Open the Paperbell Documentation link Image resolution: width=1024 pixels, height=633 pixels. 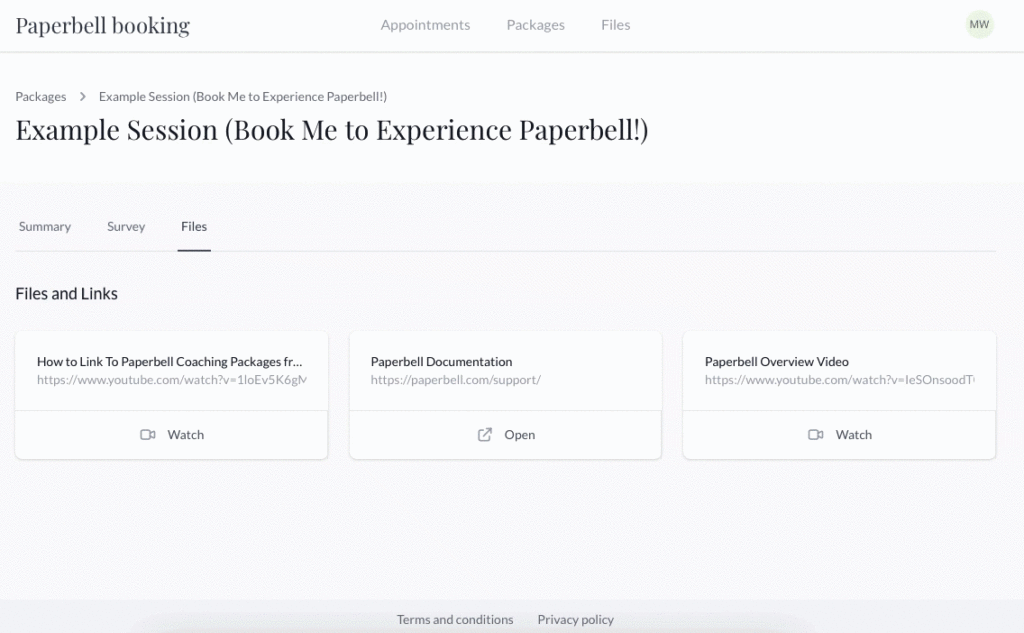pyautogui.click(x=506, y=435)
